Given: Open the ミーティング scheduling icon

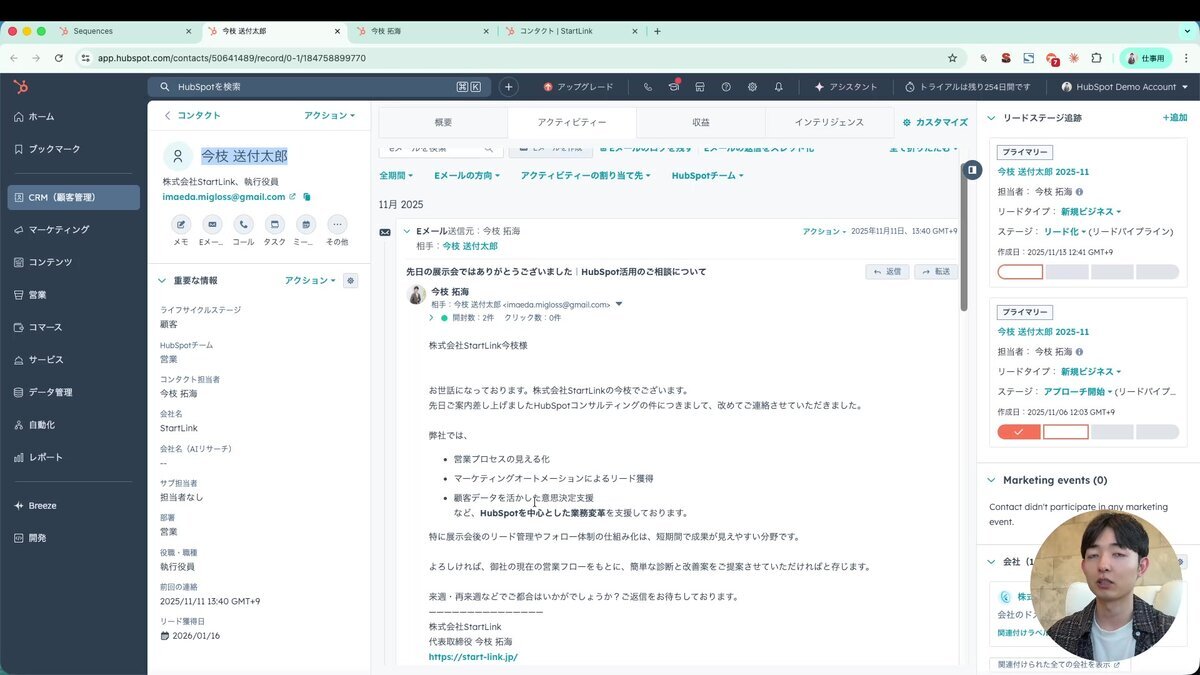Looking at the screenshot, I should click(x=306, y=224).
